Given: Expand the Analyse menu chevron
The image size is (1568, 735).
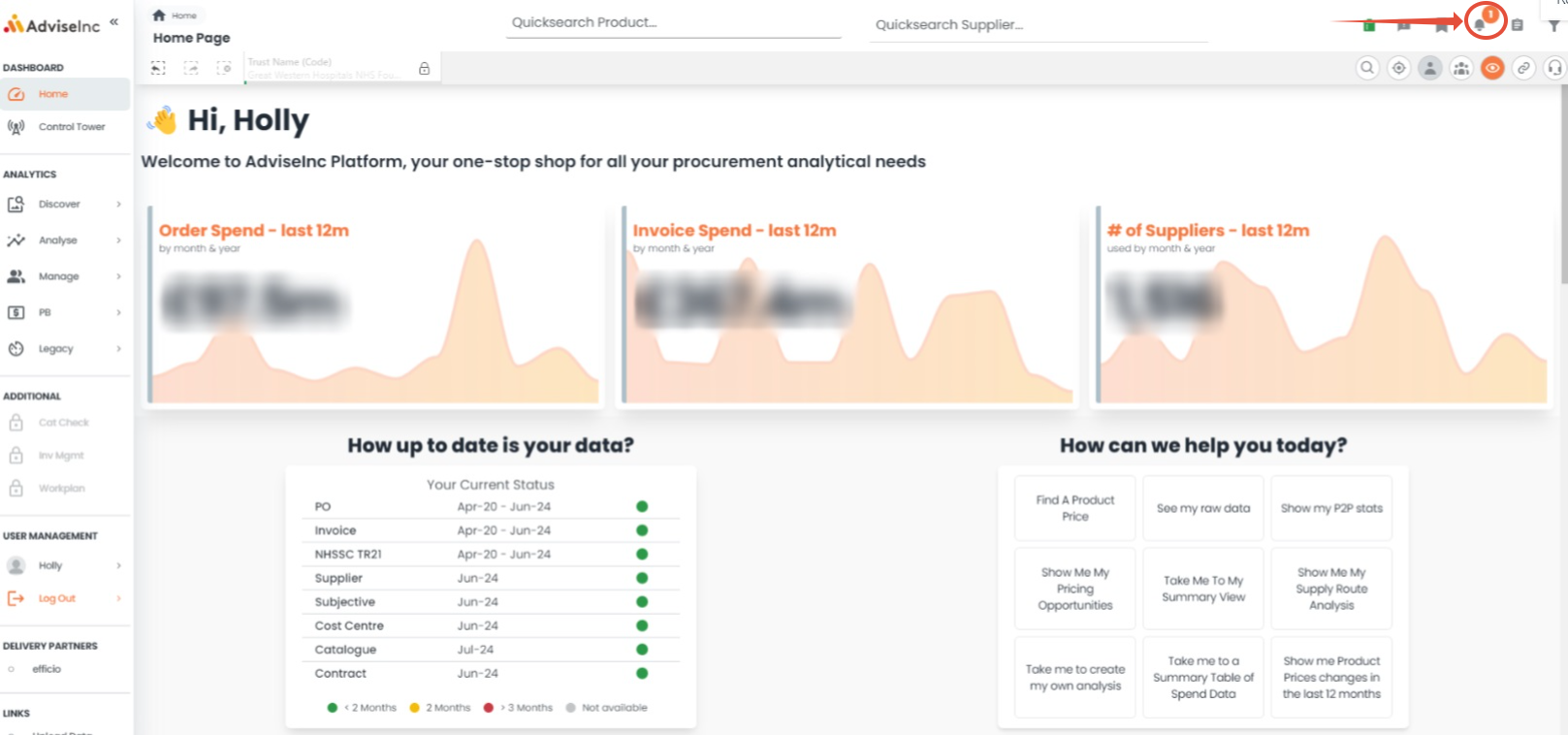Looking at the screenshot, I should pyautogui.click(x=118, y=240).
